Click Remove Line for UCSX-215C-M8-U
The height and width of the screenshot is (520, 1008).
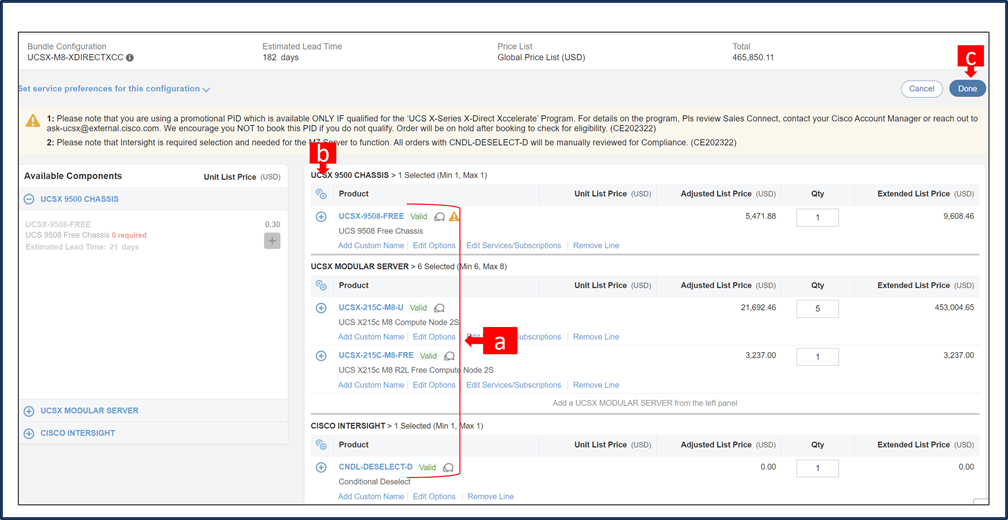click(596, 337)
